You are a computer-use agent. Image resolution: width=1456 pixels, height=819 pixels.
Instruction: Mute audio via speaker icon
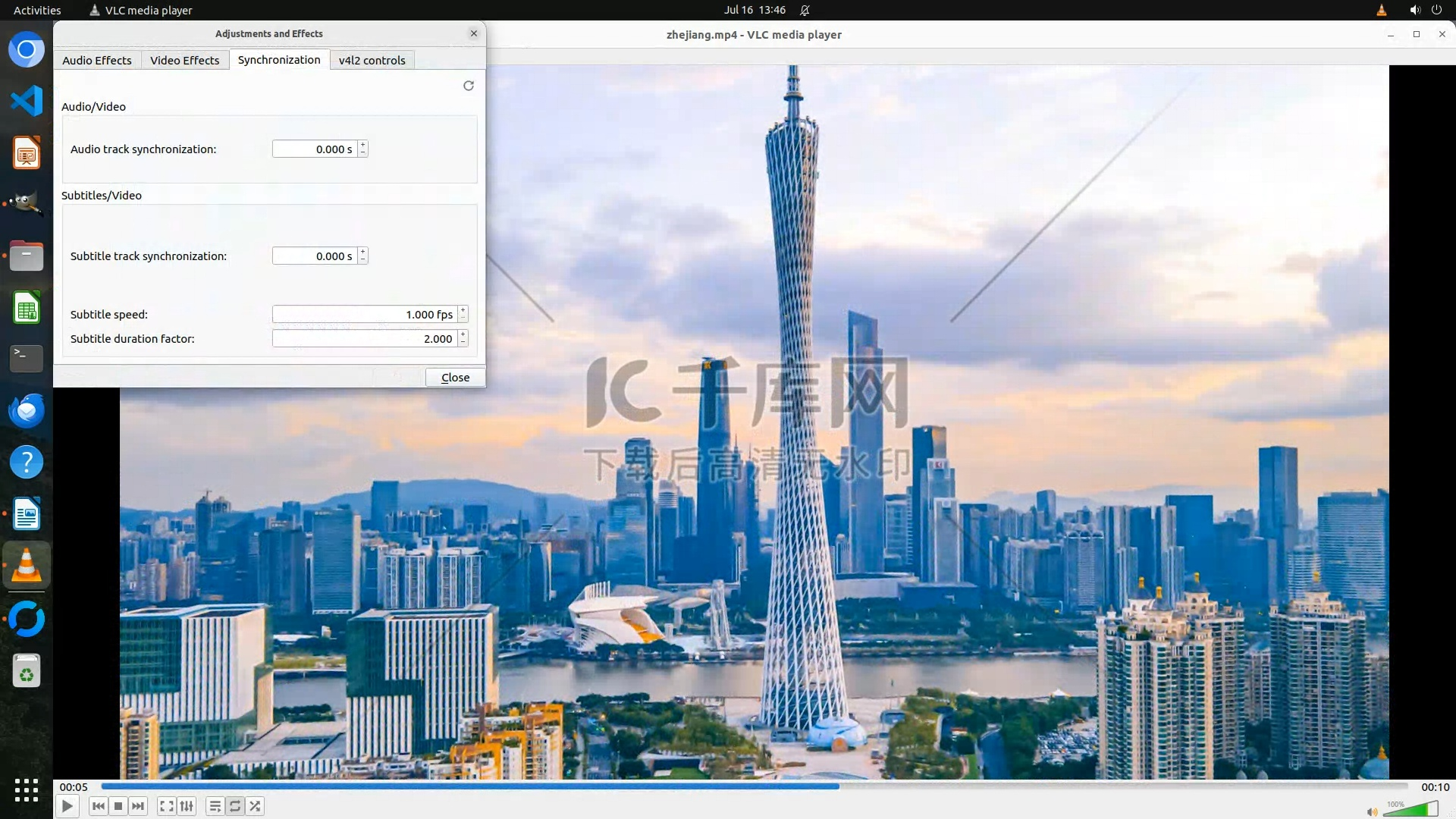1372,811
